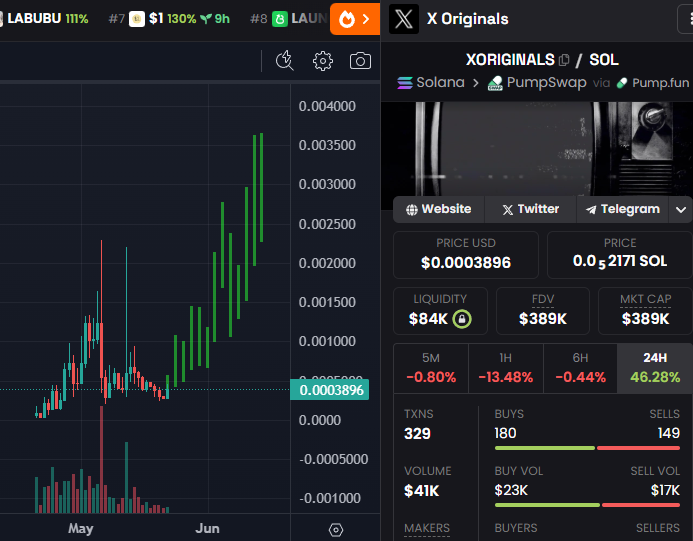
Task: Click the chart axis settings hexagon icon
Action: (336, 530)
